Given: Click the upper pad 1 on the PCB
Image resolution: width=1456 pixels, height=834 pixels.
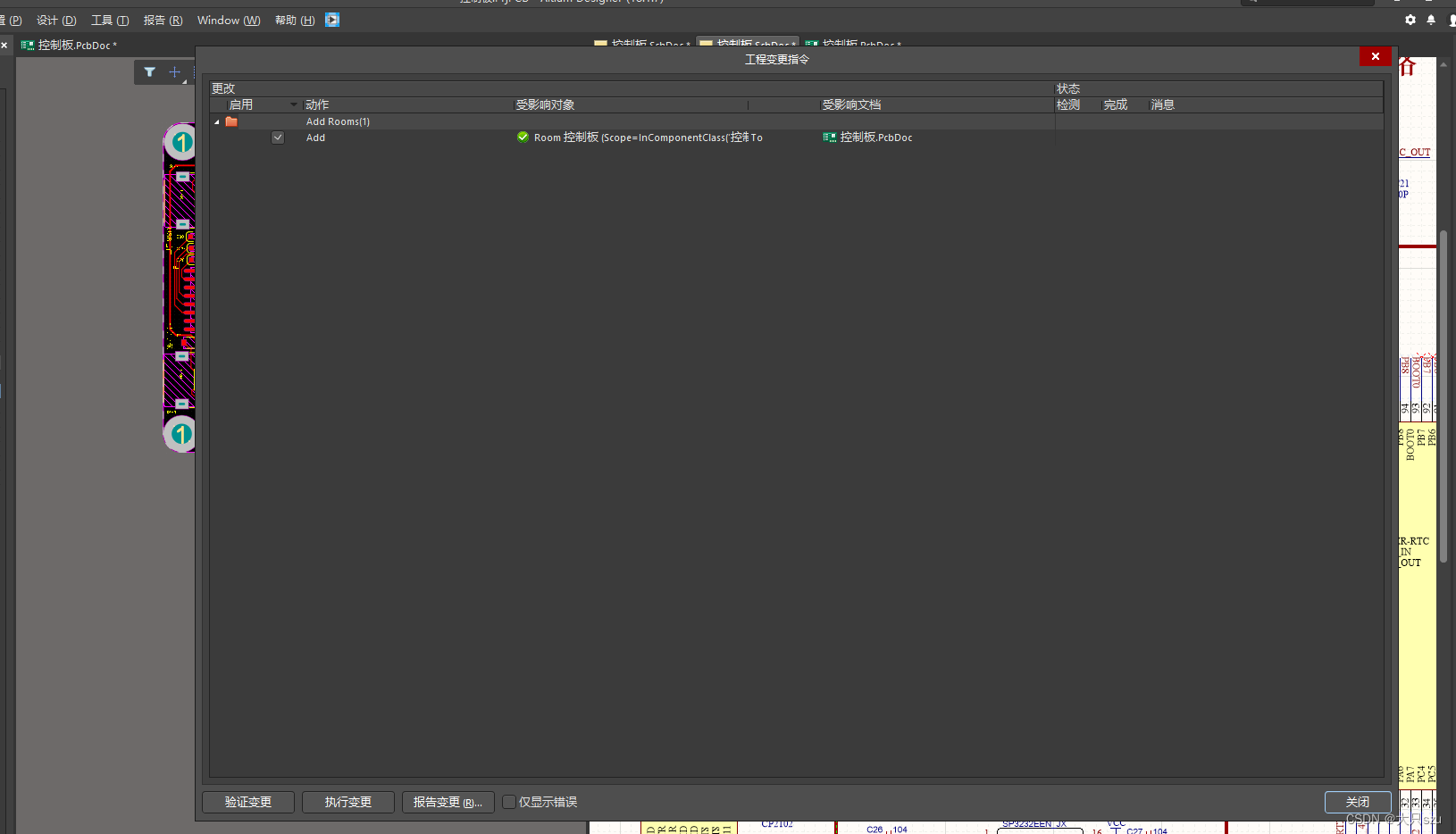Looking at the screenshot, I should coord(181,142).
